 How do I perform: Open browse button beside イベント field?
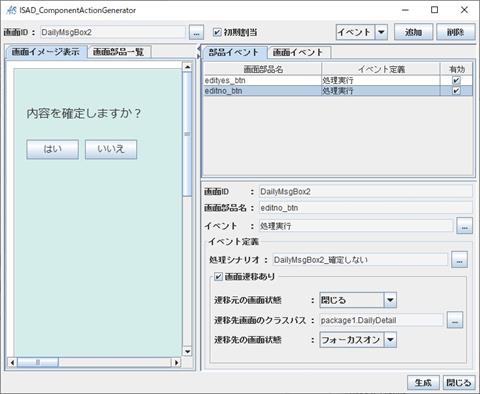tap(464, 226)
